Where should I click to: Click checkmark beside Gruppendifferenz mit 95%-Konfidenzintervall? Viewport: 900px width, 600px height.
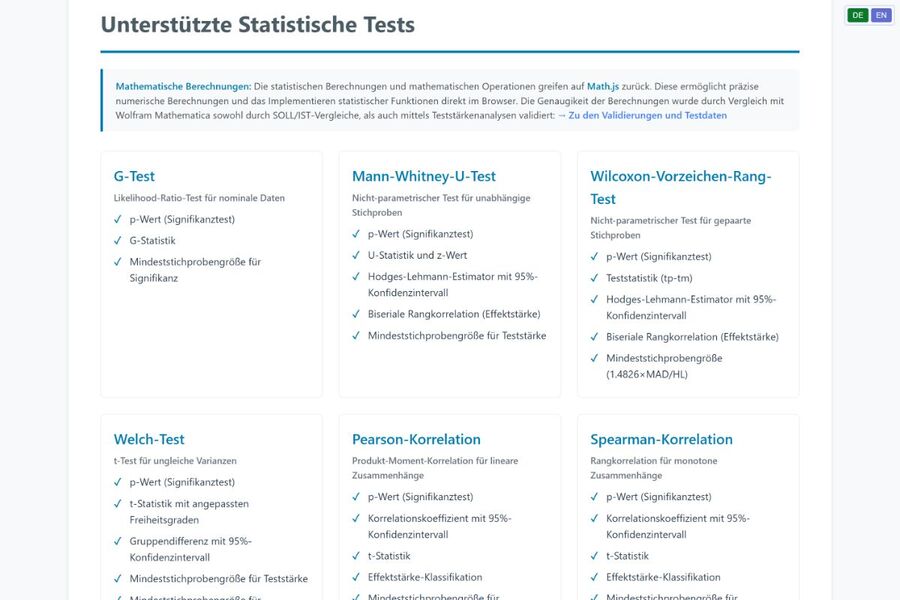pos(118,541)
